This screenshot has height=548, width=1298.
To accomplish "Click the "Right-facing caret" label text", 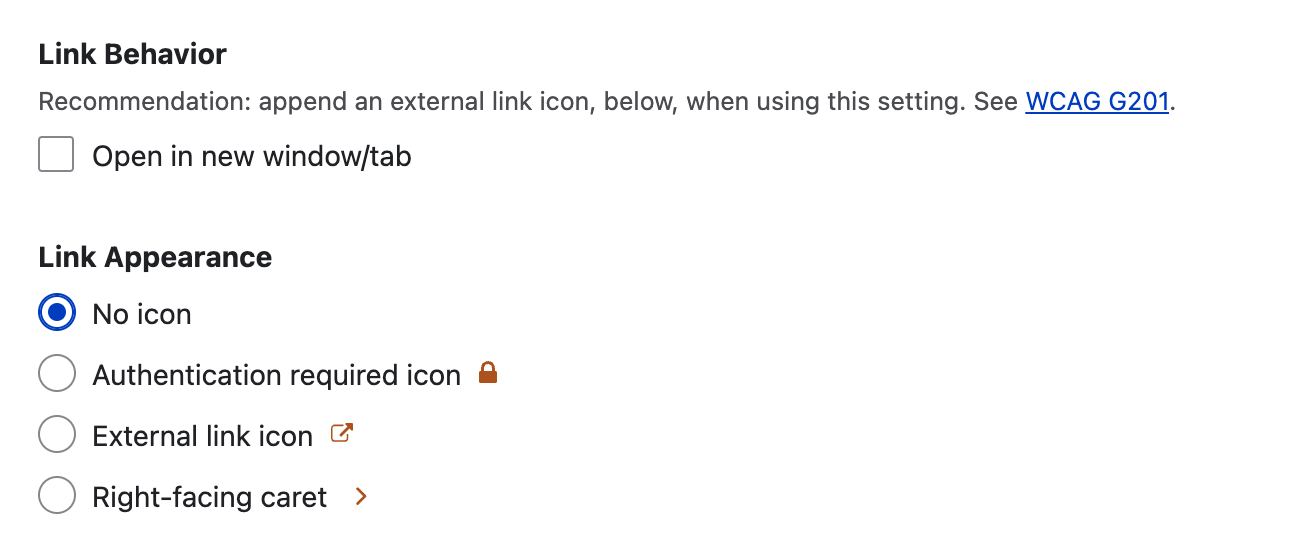I will point(209,497).
